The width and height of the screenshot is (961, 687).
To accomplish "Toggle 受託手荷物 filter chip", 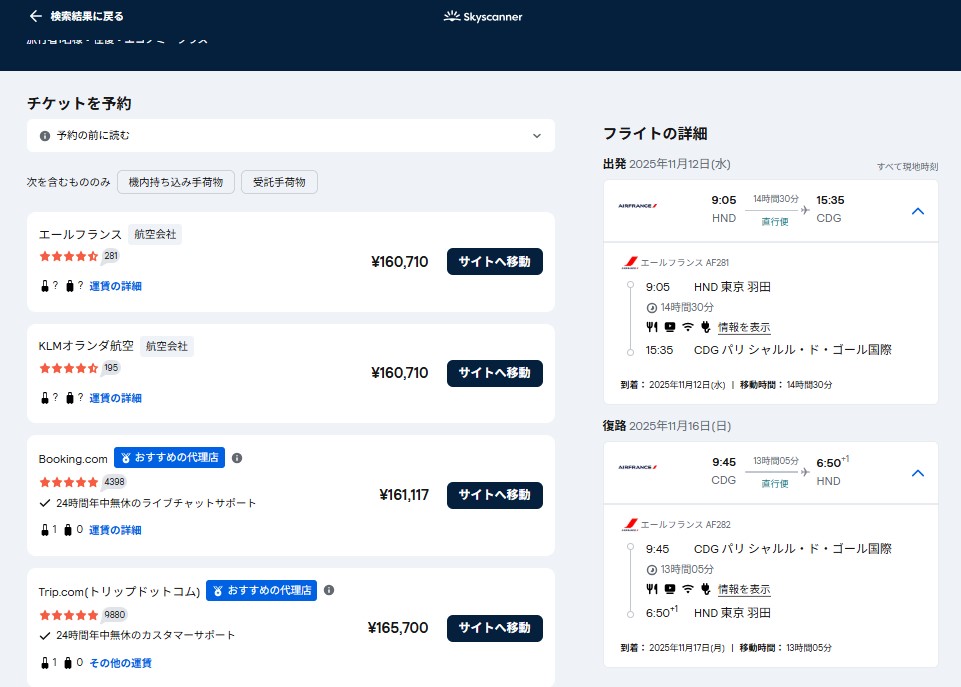I will (279, 182).
